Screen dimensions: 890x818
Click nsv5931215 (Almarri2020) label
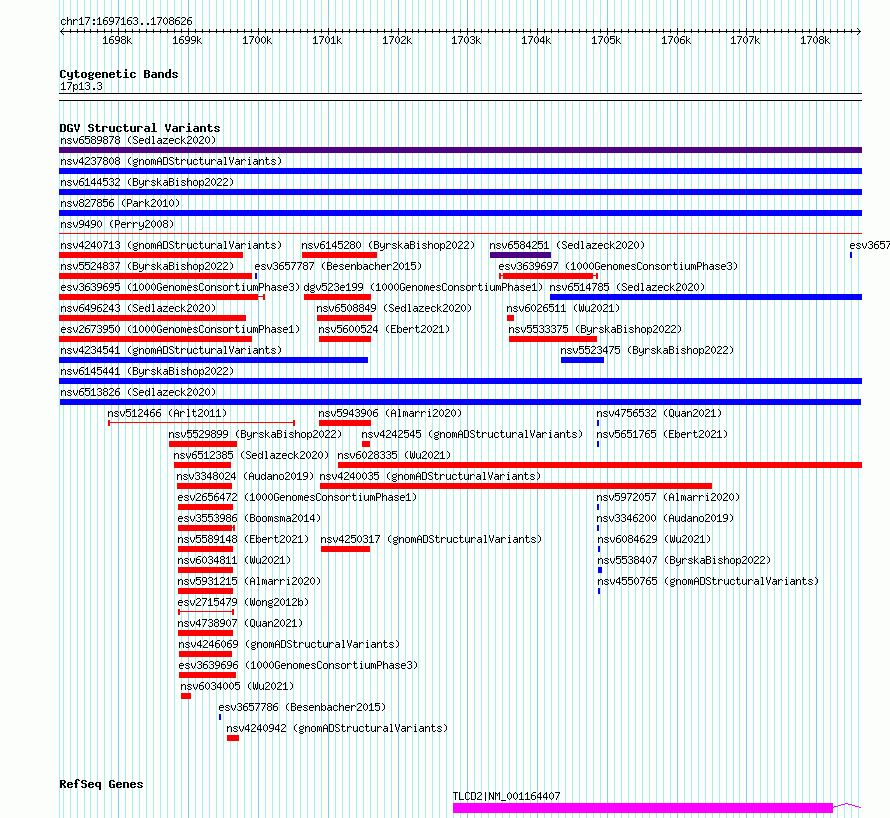(249, 581)
